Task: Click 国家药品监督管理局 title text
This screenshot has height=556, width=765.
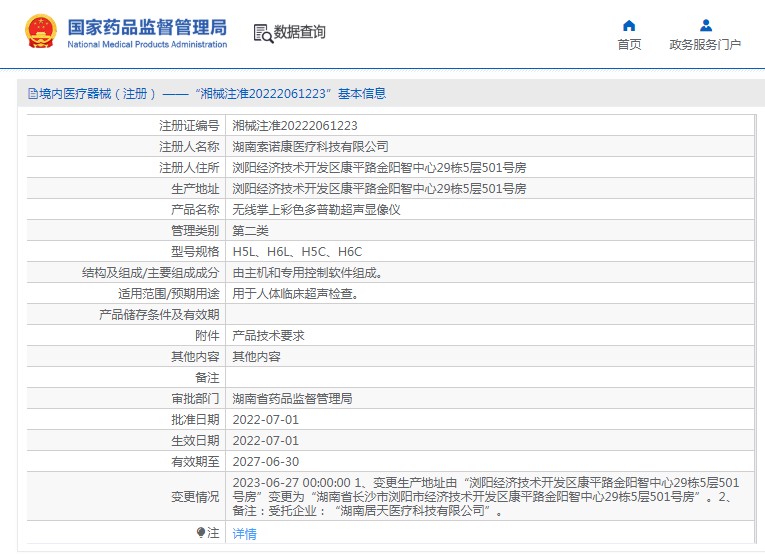Action: click(x=147, y=27)
